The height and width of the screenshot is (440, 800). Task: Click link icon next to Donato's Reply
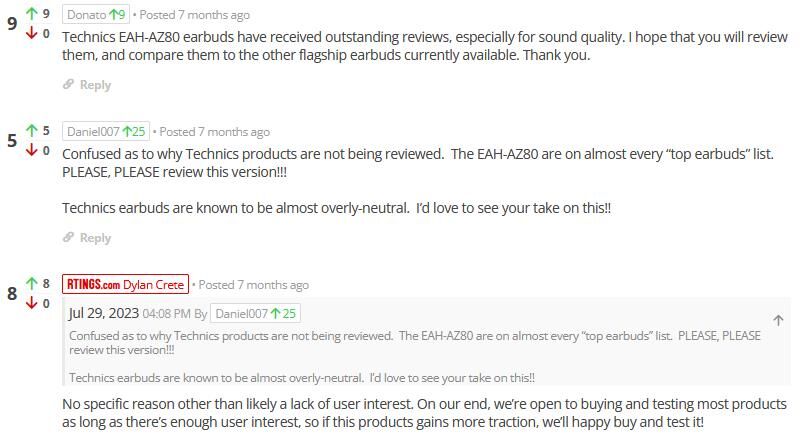[68, 84]
